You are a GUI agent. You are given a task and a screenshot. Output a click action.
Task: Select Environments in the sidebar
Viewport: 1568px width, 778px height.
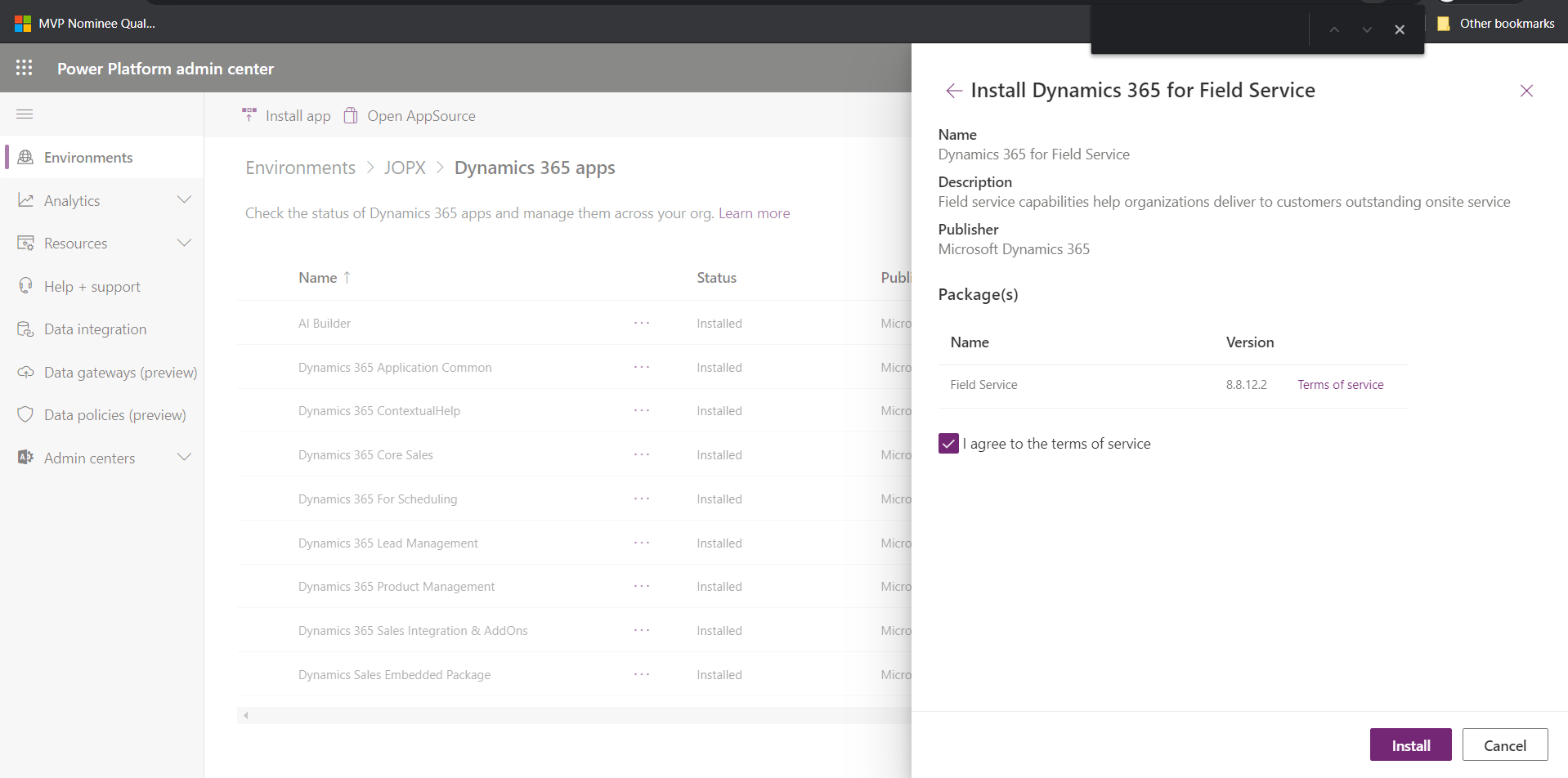[x=102, y=157]
